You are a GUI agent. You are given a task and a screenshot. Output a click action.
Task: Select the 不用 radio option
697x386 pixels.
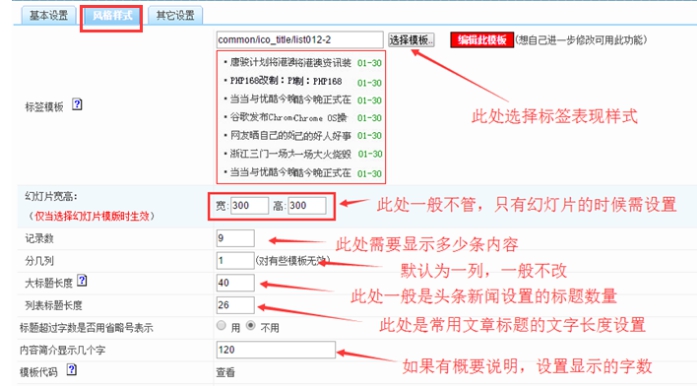tap(251, 326)
